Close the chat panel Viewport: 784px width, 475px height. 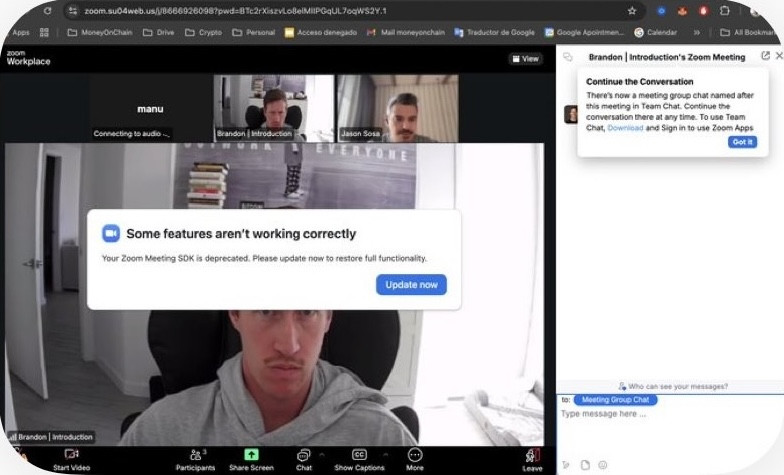coord(779,56)
